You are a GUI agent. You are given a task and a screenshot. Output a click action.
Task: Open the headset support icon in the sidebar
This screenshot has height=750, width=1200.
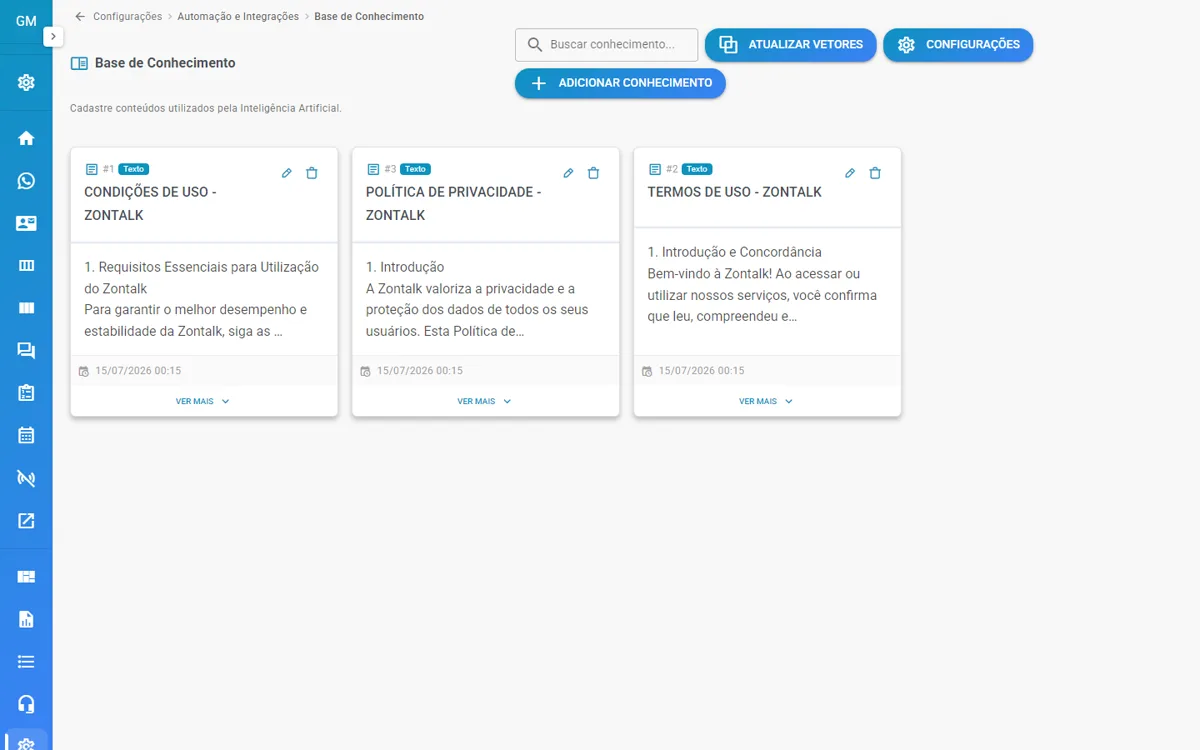coord(26,704)
